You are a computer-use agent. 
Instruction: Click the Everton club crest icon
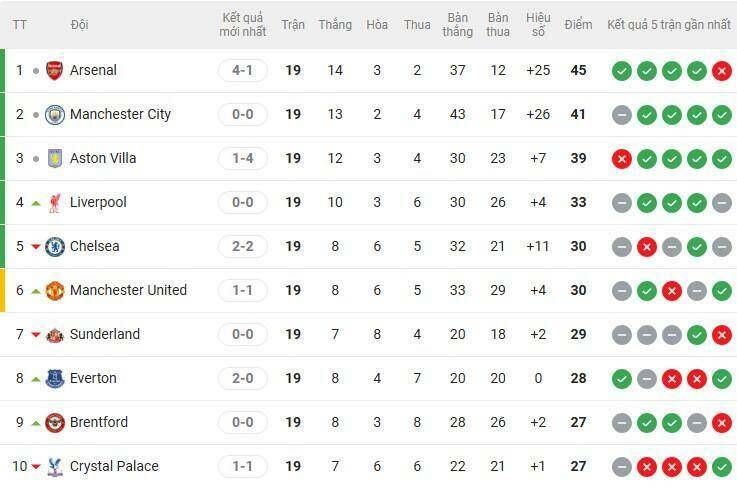click(x=55, y=378)
